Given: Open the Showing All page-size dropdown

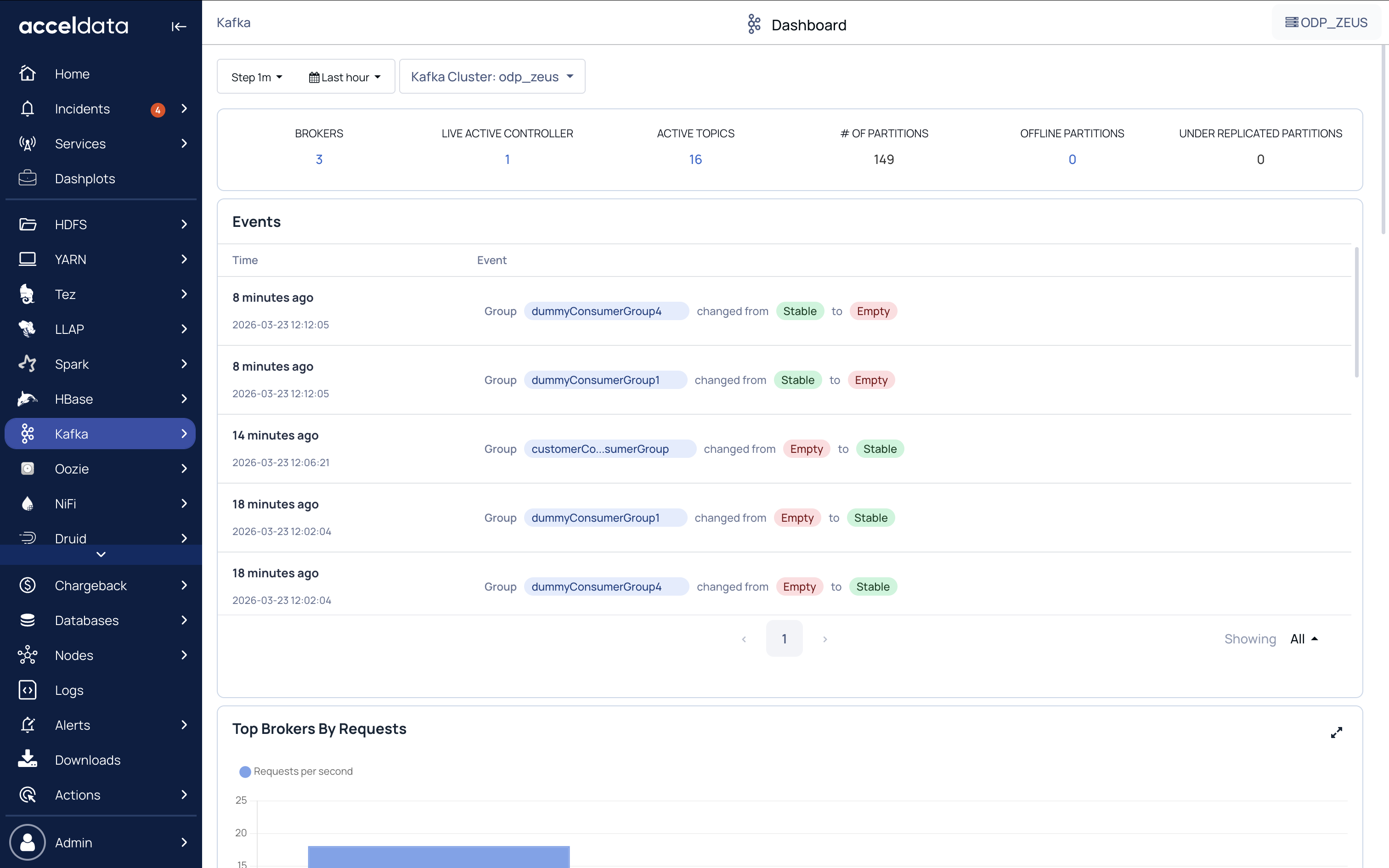Looking at the screenshot, I should pyautogui.click(x=1304, y=639).
